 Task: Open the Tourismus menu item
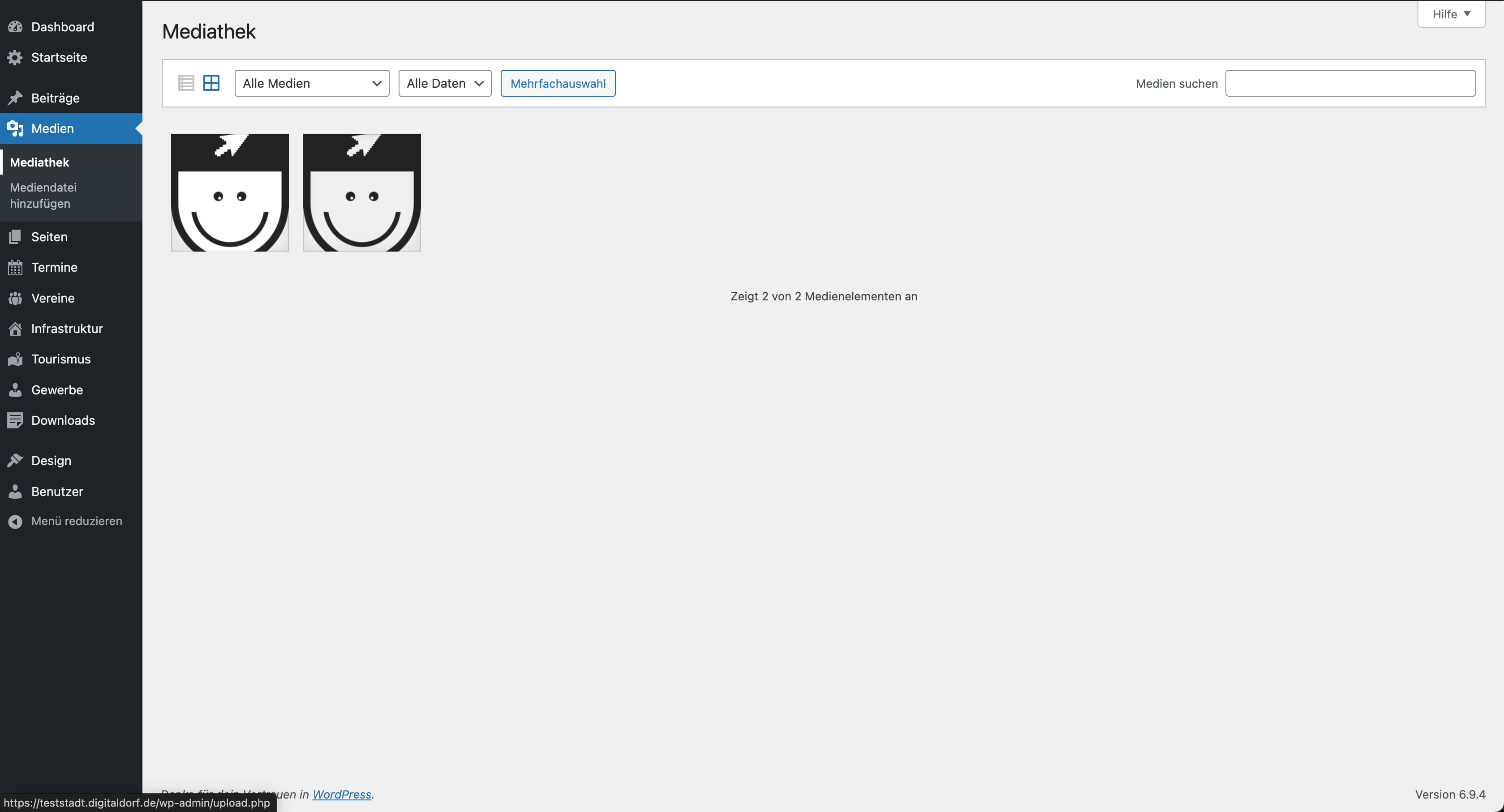click(x=61, y=359)
